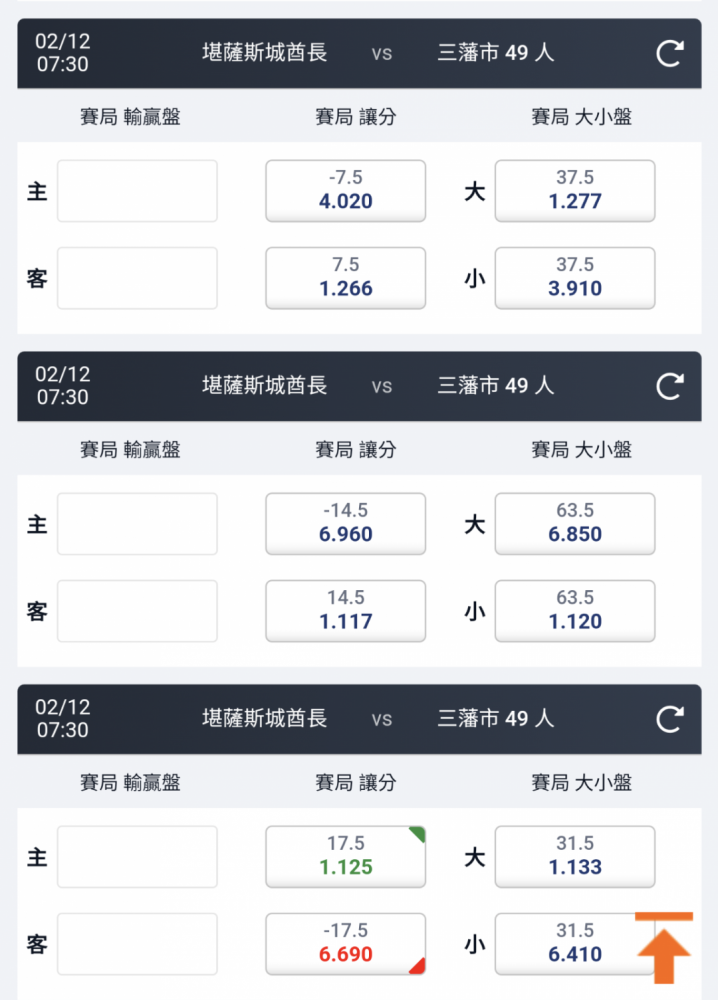Select green-marked handicap 17.5 odds 1.125
The width and height of the screenshot is (718, 1000).
(x=346, y=857)
